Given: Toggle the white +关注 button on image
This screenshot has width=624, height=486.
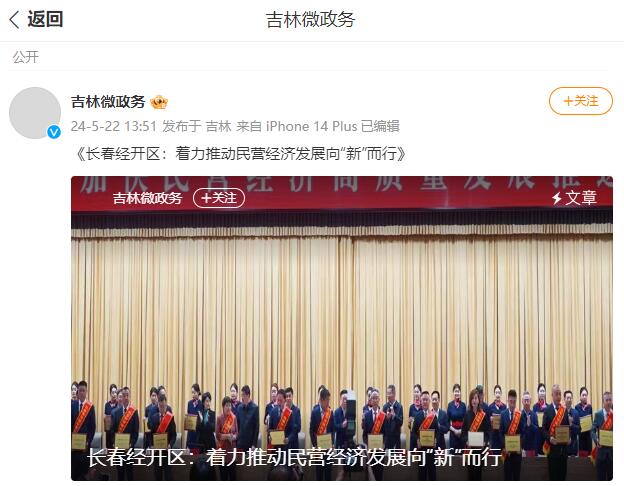Looking at the screenshot, I should click(x=219, y=198).
